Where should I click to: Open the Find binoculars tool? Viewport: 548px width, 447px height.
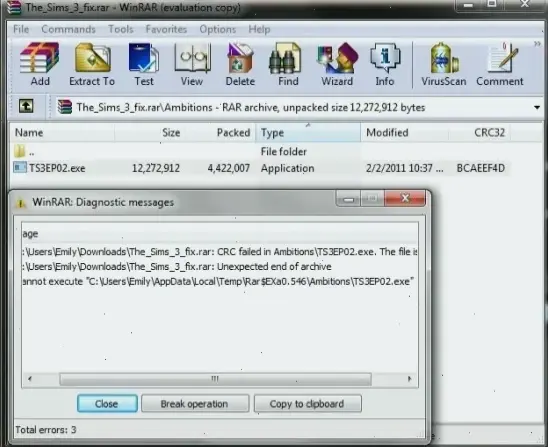pyautogui.click(x=288, y=65)
